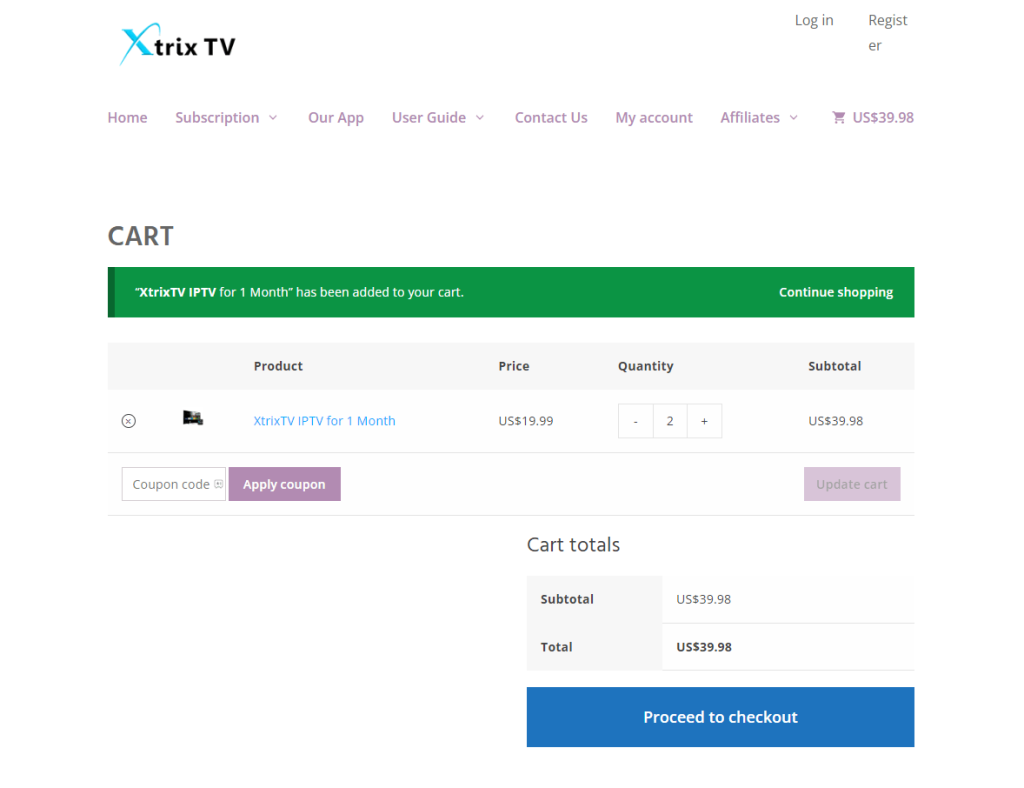Increase quantity with the plus button

click(704, 421)
